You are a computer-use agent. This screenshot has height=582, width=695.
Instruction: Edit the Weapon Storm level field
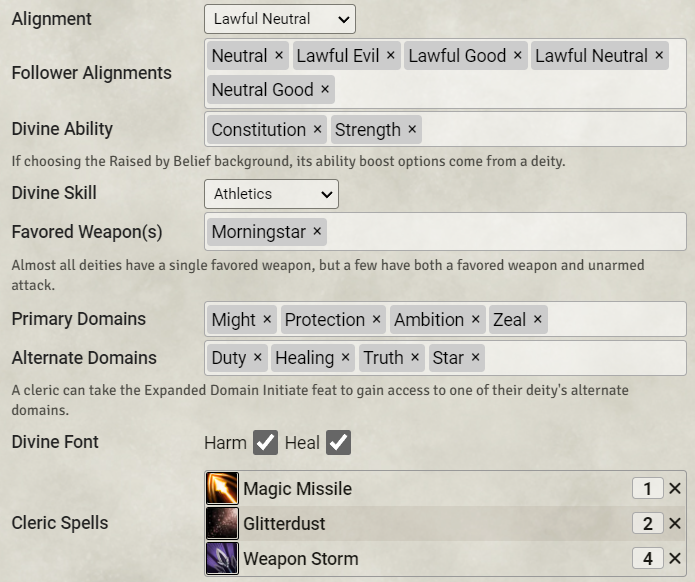(647, 558)
